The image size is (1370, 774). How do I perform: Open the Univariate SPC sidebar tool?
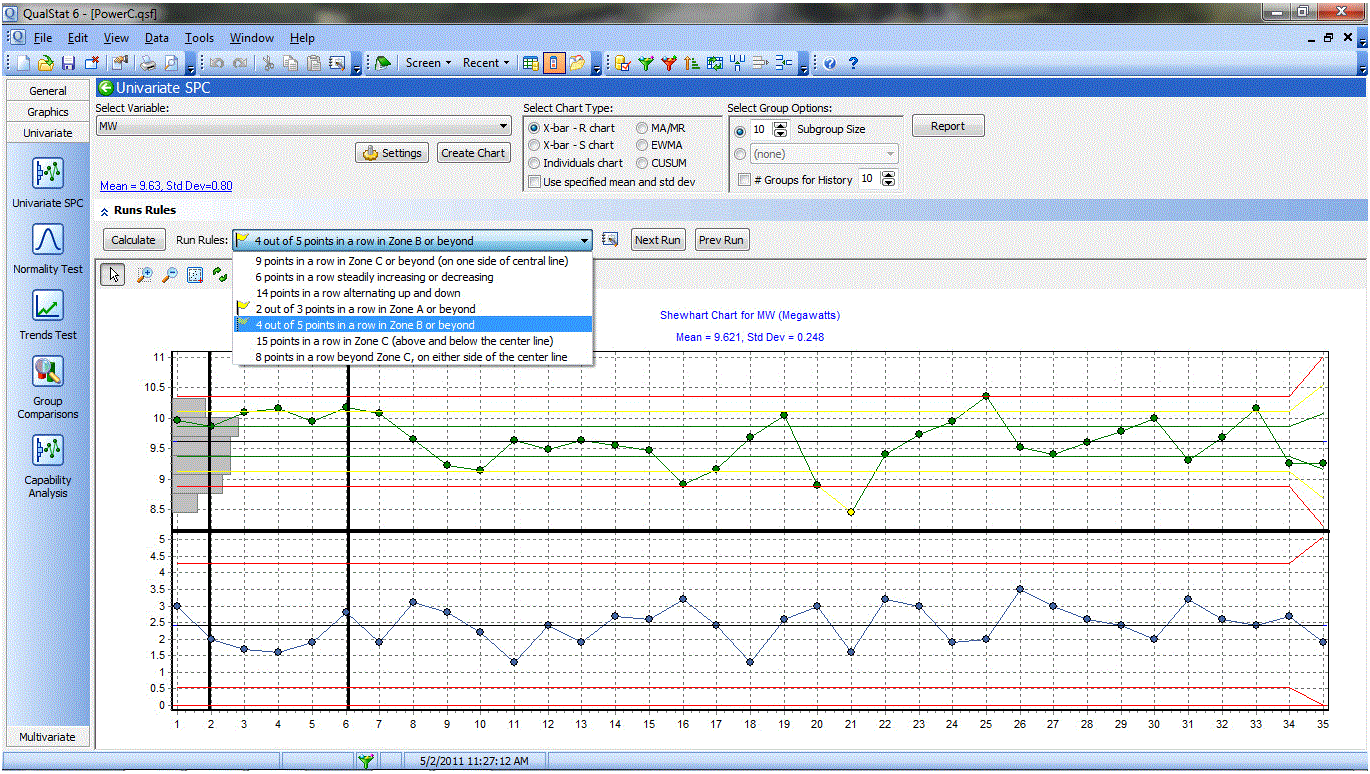[48, 183]
